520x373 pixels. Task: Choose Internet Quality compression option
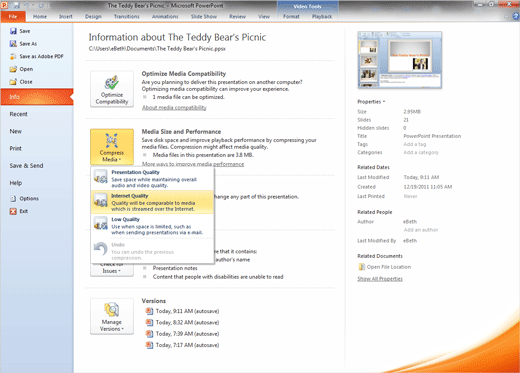(152, 202)
